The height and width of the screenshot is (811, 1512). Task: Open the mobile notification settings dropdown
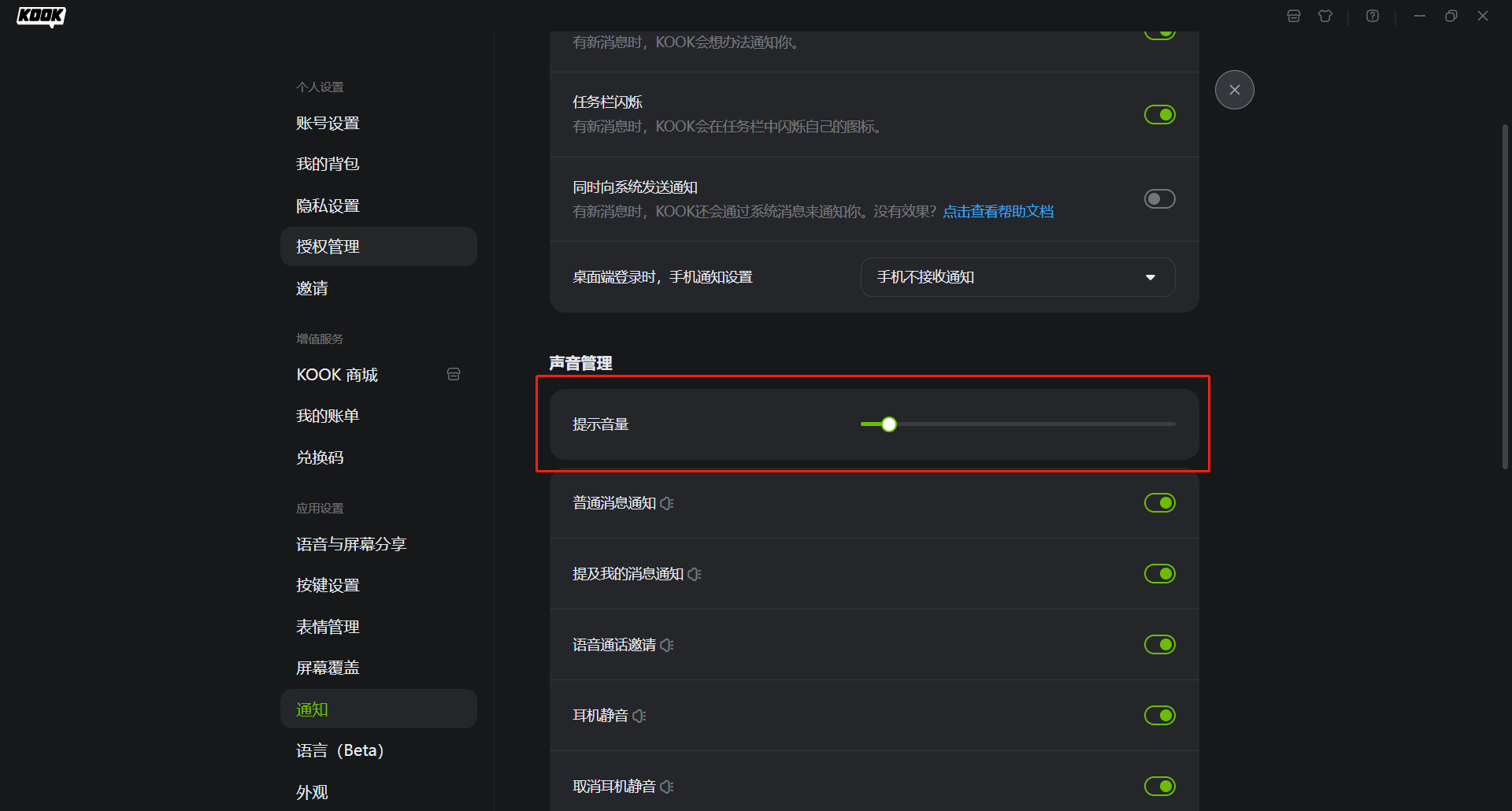(1017, 277)
